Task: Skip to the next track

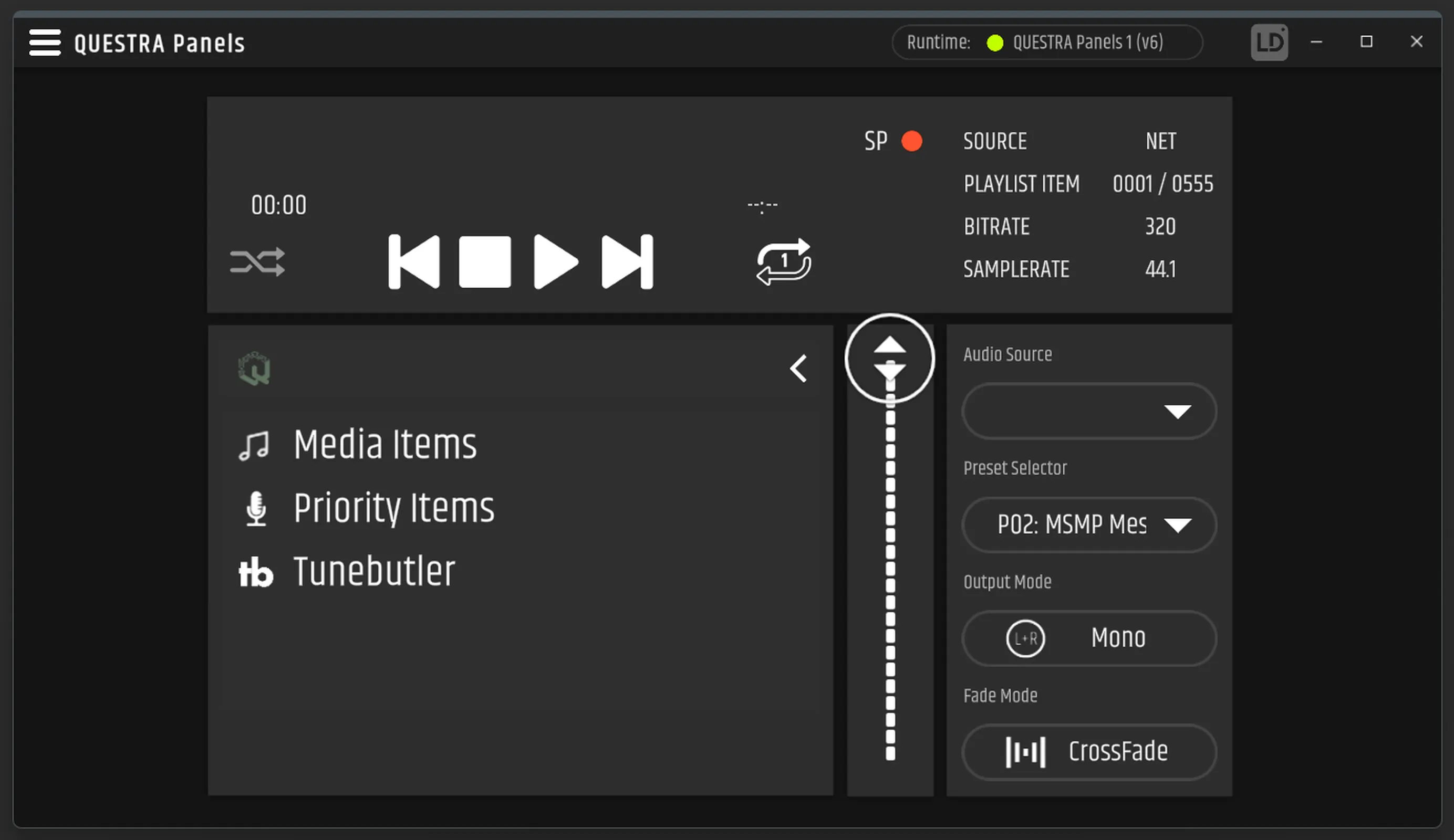Action: 627,262
